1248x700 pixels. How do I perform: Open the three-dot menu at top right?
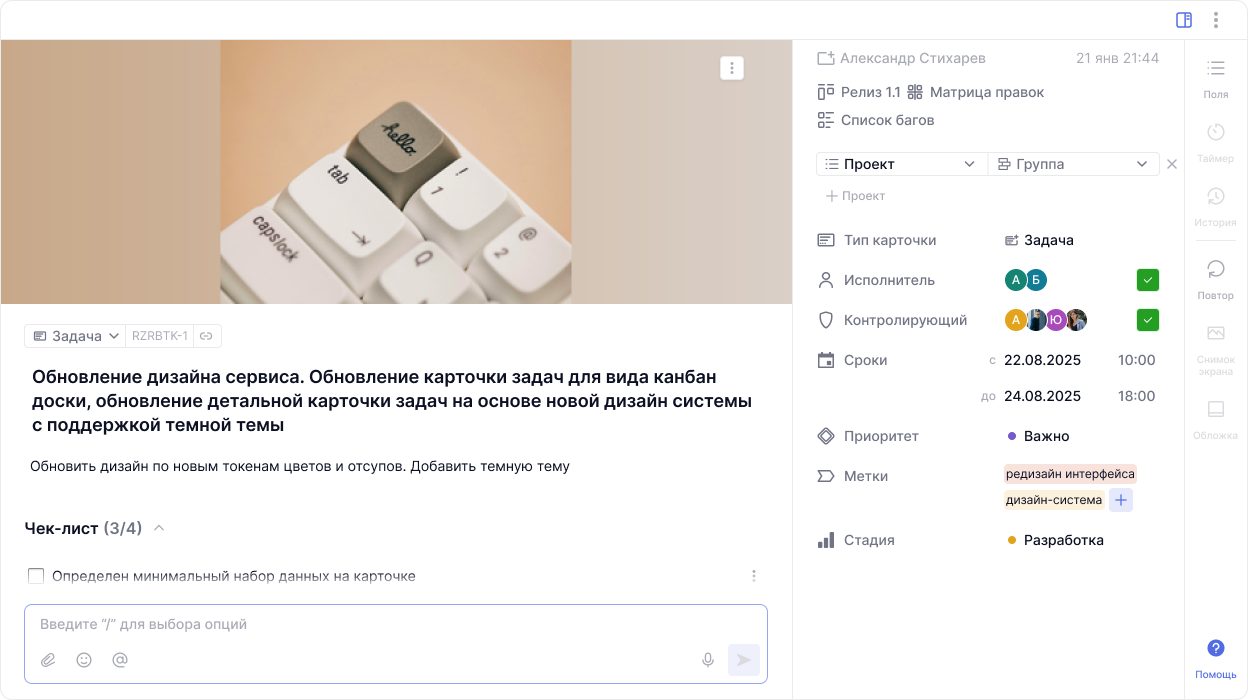point(1216,20)
